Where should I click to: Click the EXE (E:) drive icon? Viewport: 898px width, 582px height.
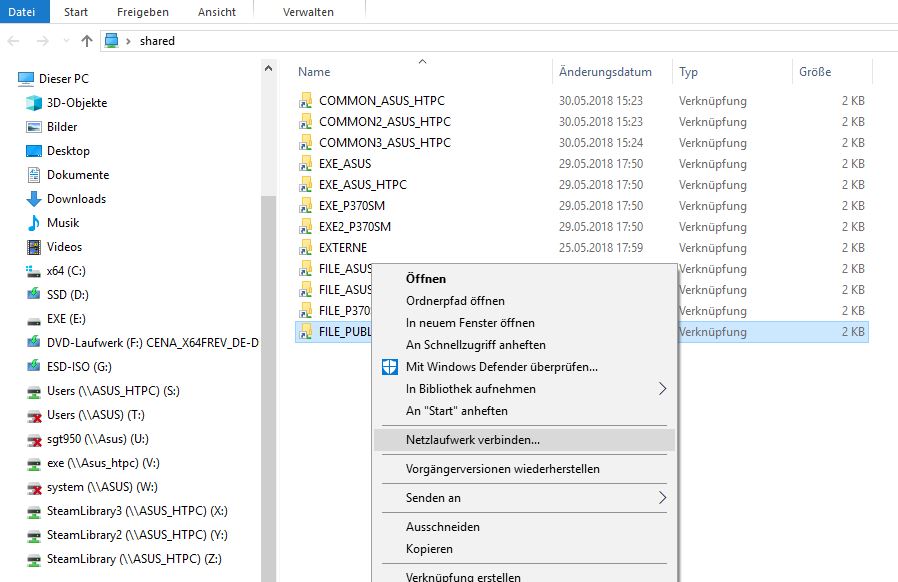pos(34,320)
